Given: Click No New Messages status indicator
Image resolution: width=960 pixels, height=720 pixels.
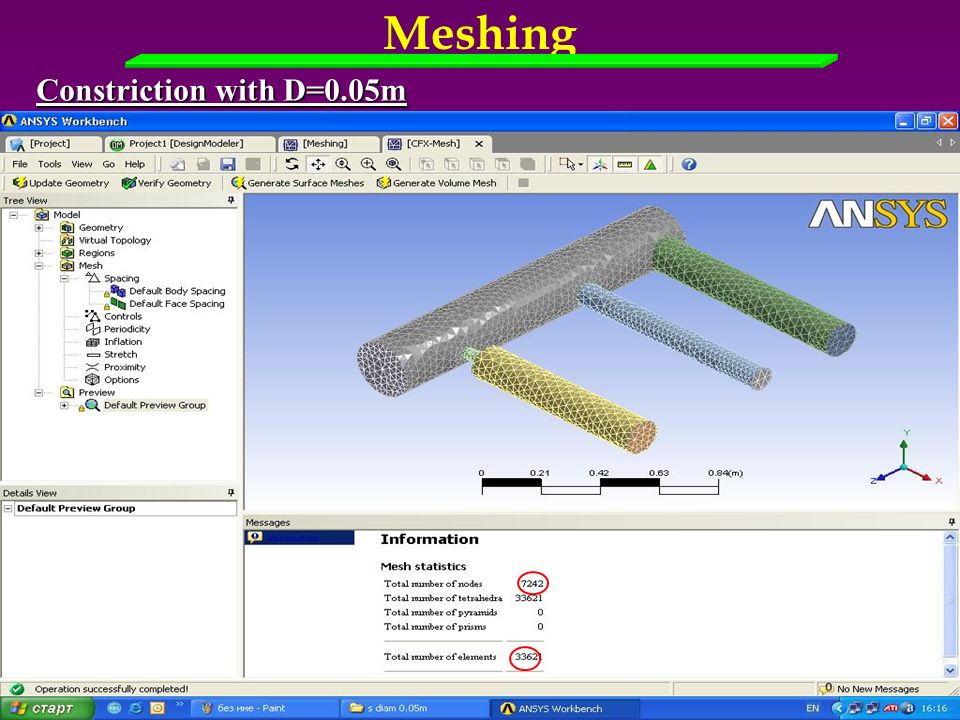Looking at the screenshot, I should 871,689.
